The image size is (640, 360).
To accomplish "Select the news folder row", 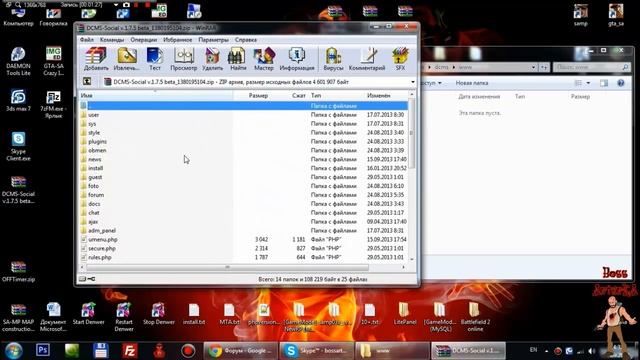I will coord(243,159).
